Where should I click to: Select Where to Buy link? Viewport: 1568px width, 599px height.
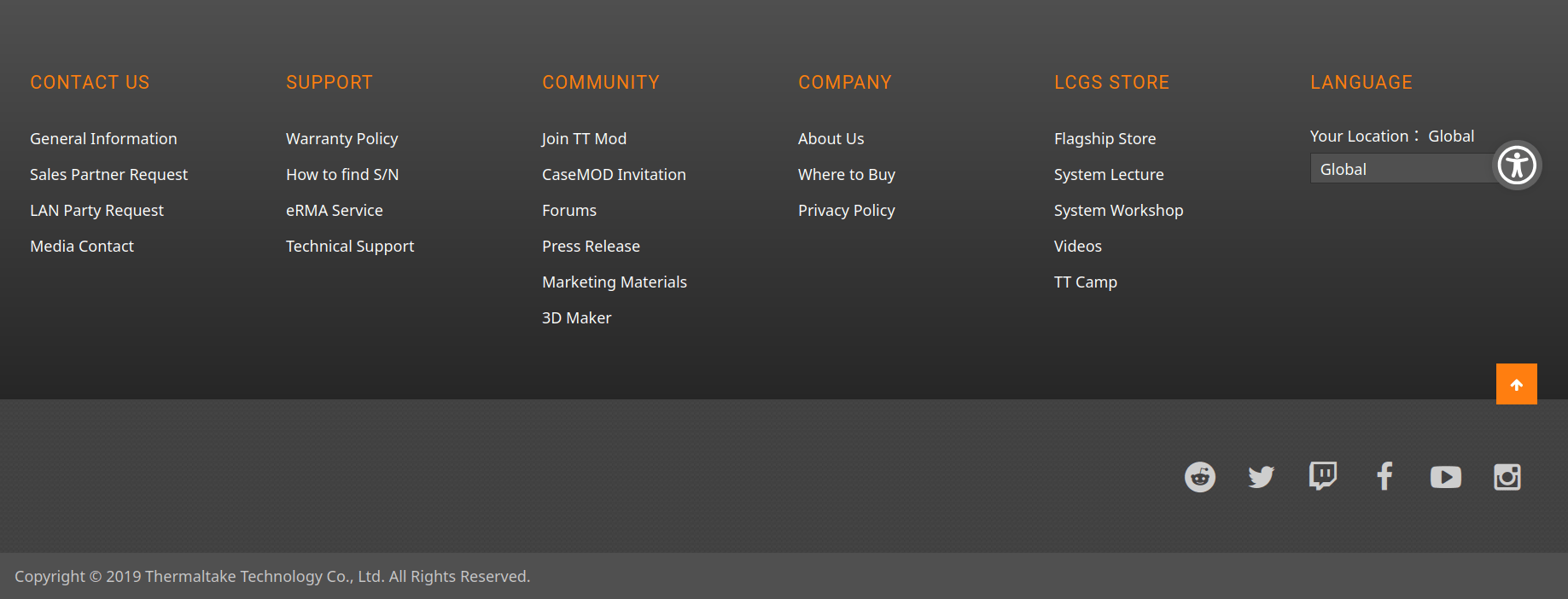pos(846,174)
